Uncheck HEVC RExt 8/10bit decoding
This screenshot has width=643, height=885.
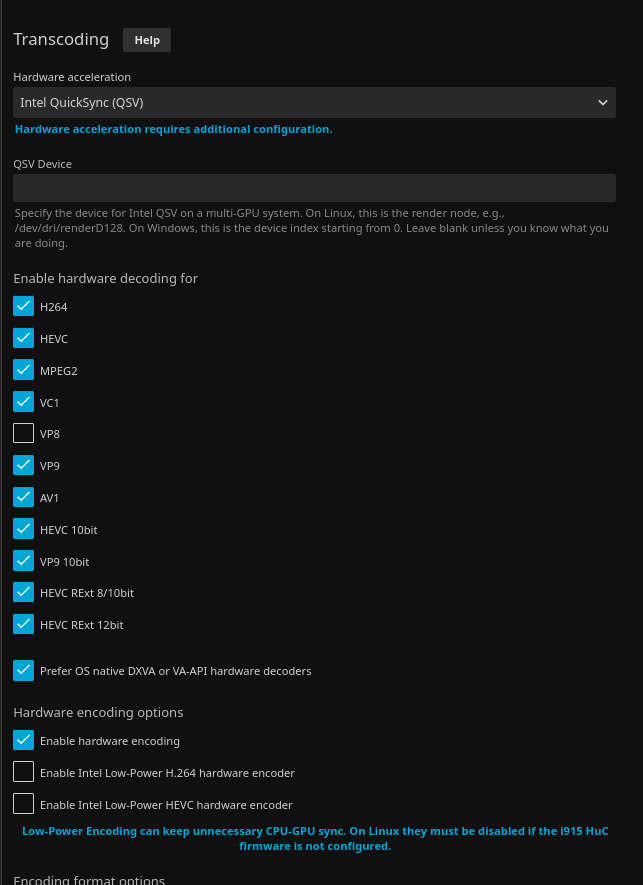pyautogui.click(x=24, y=592)
